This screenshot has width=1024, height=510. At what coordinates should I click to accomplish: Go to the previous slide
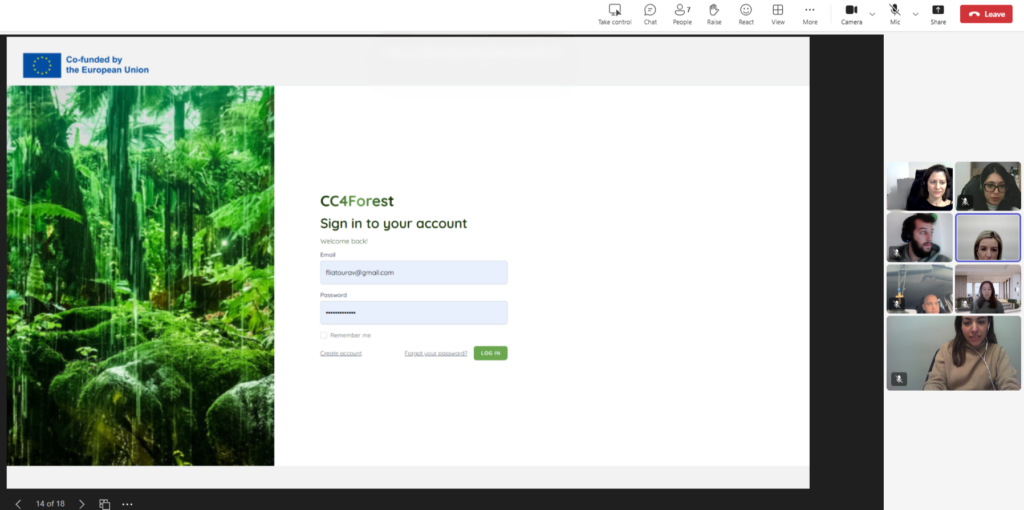point(18,503)
